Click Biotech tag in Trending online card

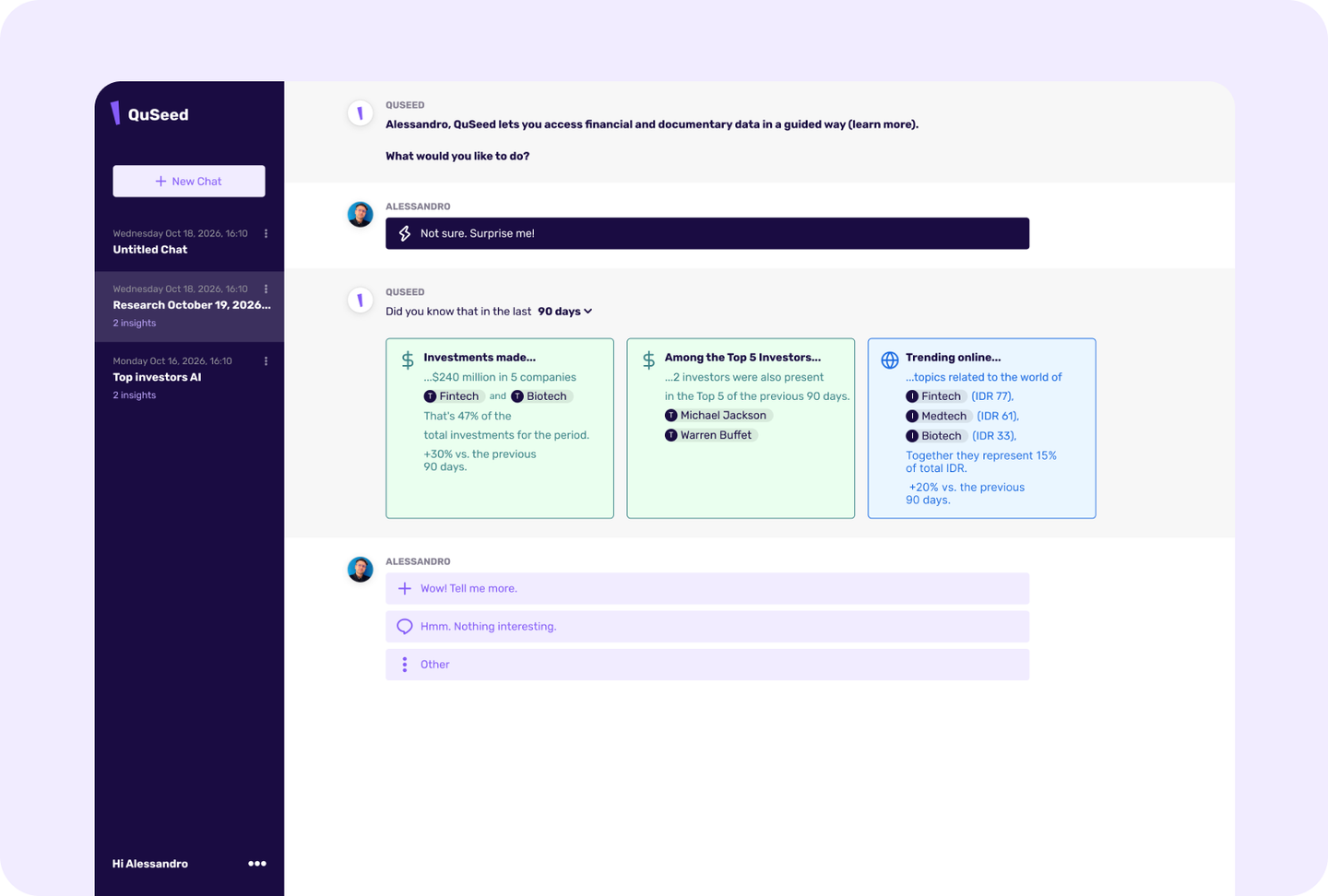(x=935, y=436)
